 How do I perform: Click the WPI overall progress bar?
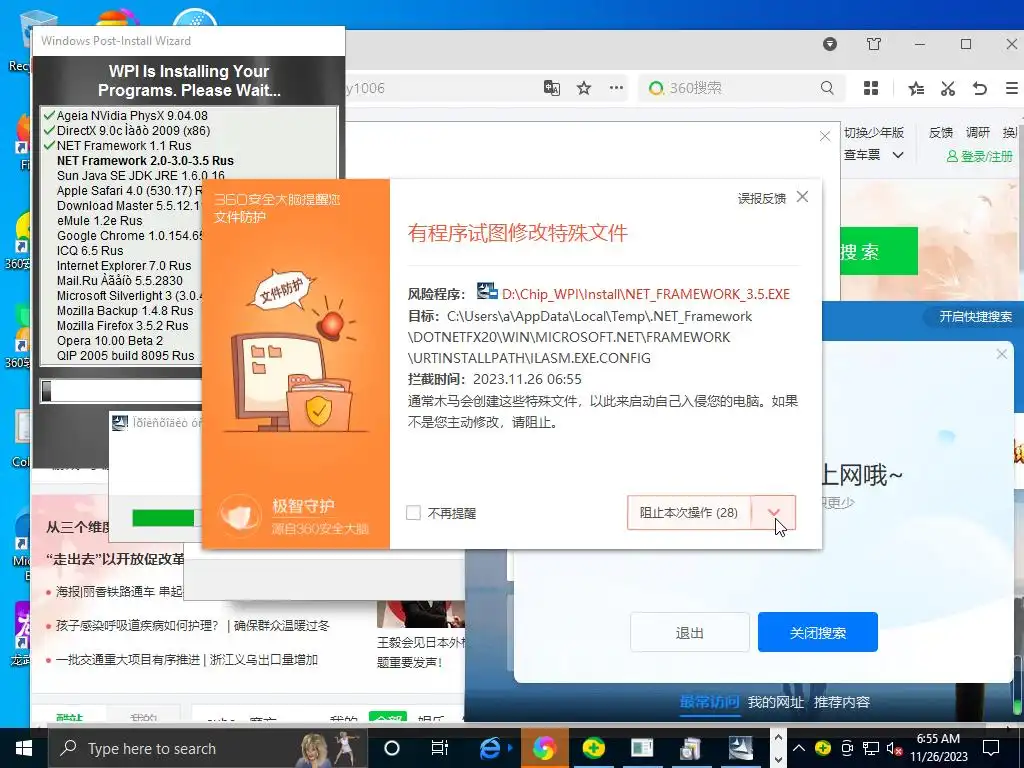click(x=121, y=391)
